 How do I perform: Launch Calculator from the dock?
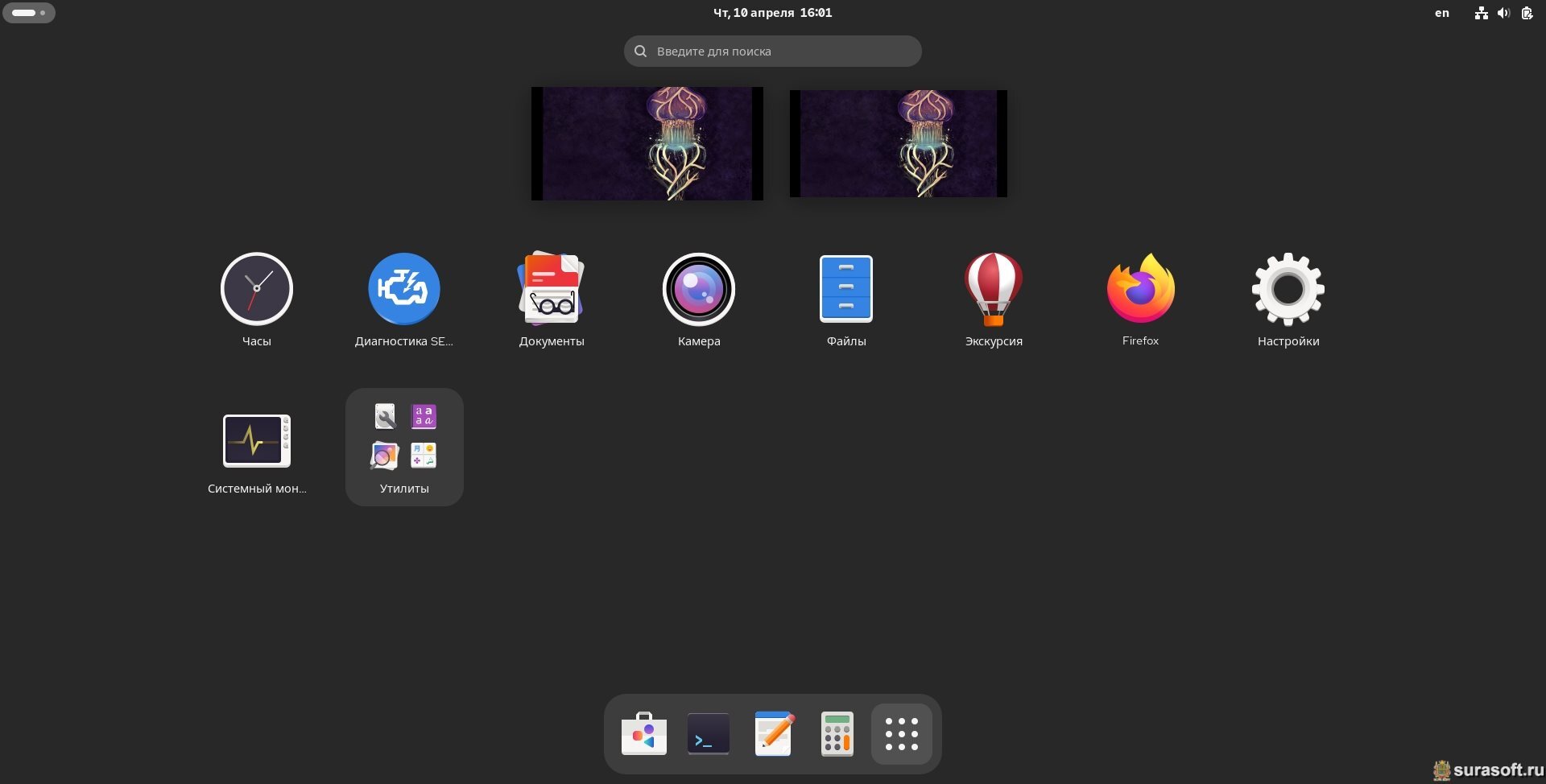pyautogui.click(x=837, y=733)
